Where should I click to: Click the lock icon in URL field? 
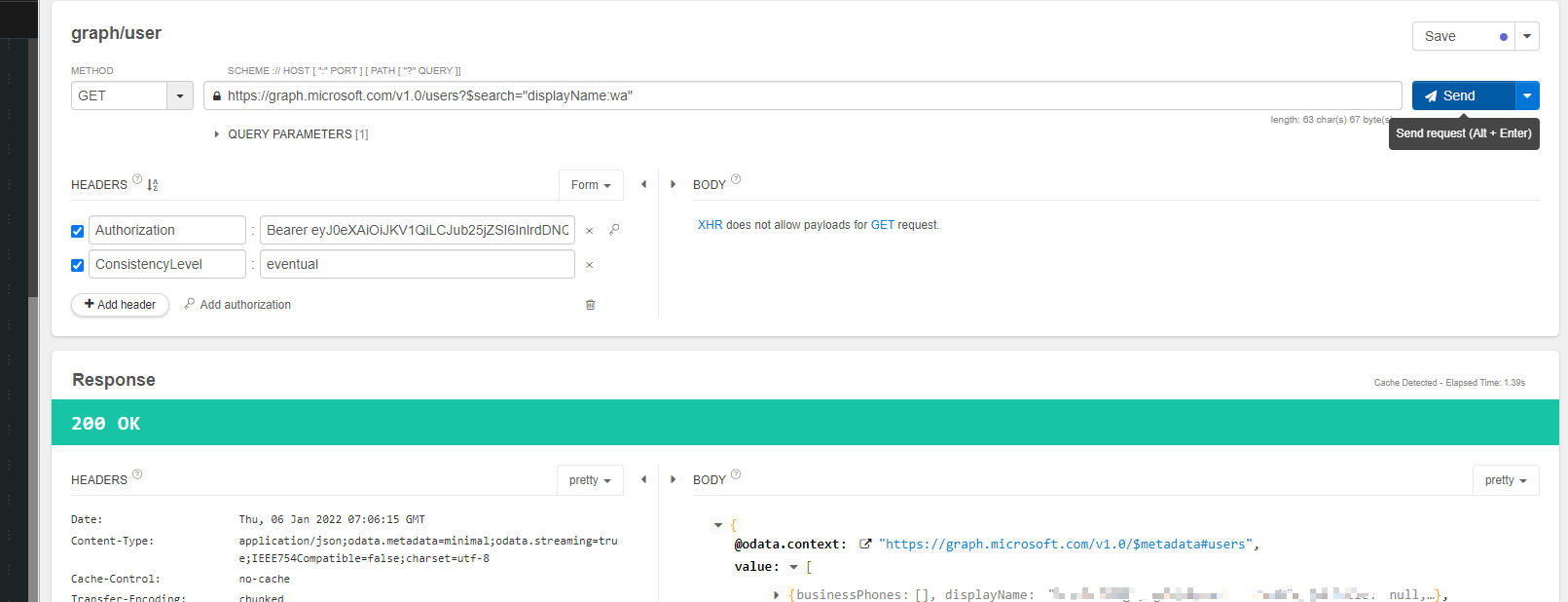point(217,96)
